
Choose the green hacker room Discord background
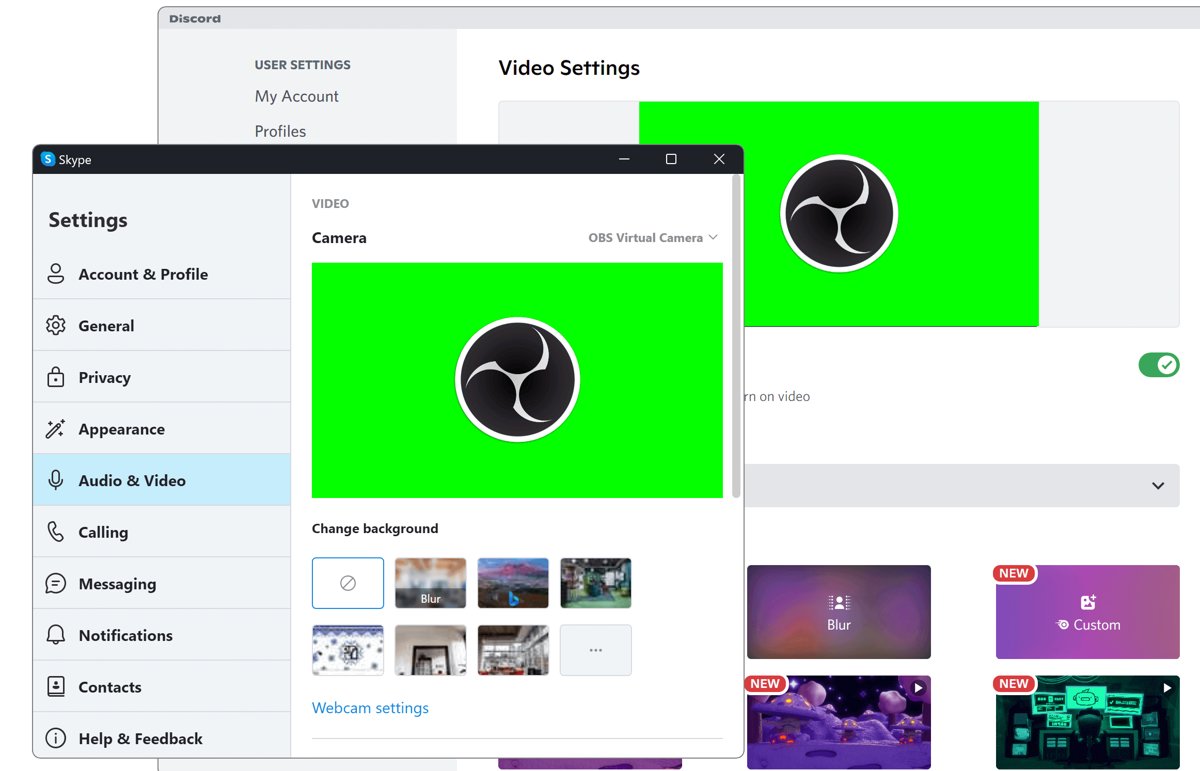pyautogui.click(x=1088, y=722)
